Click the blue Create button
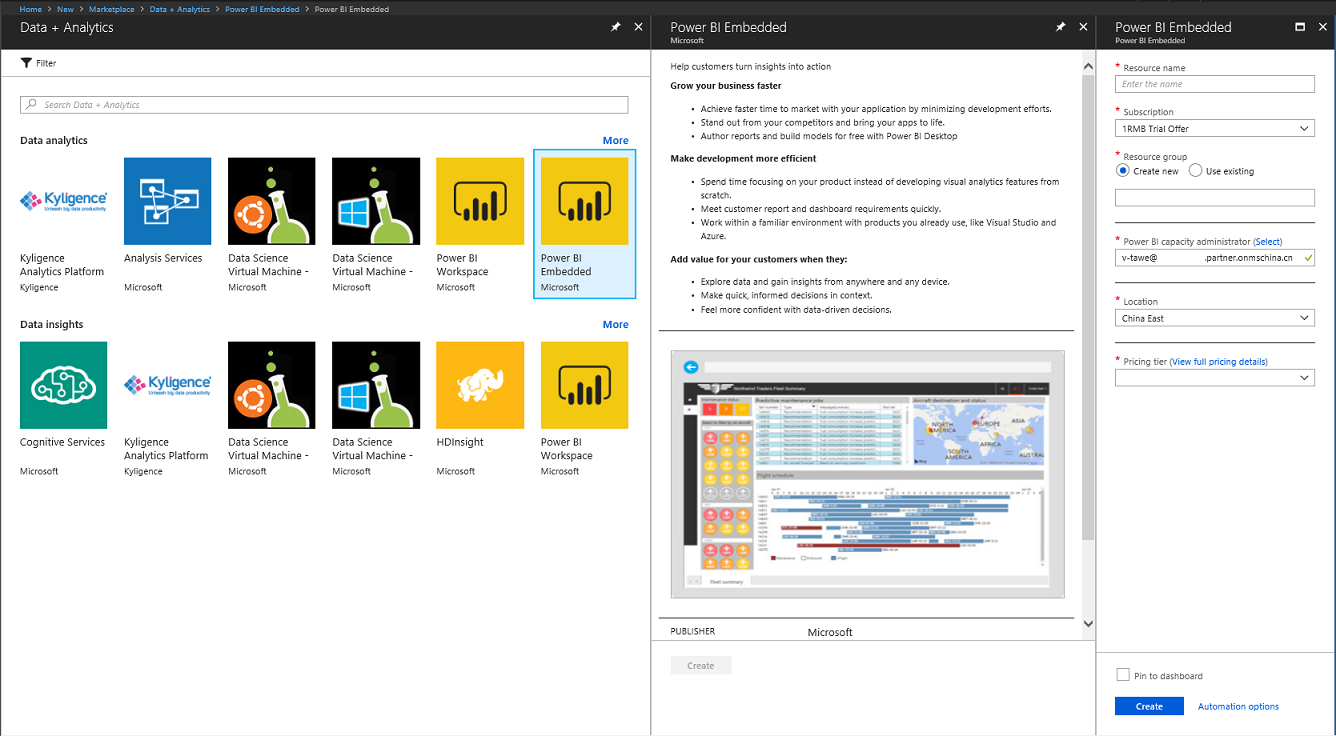1336x736 pixels. pos(1149,706)
